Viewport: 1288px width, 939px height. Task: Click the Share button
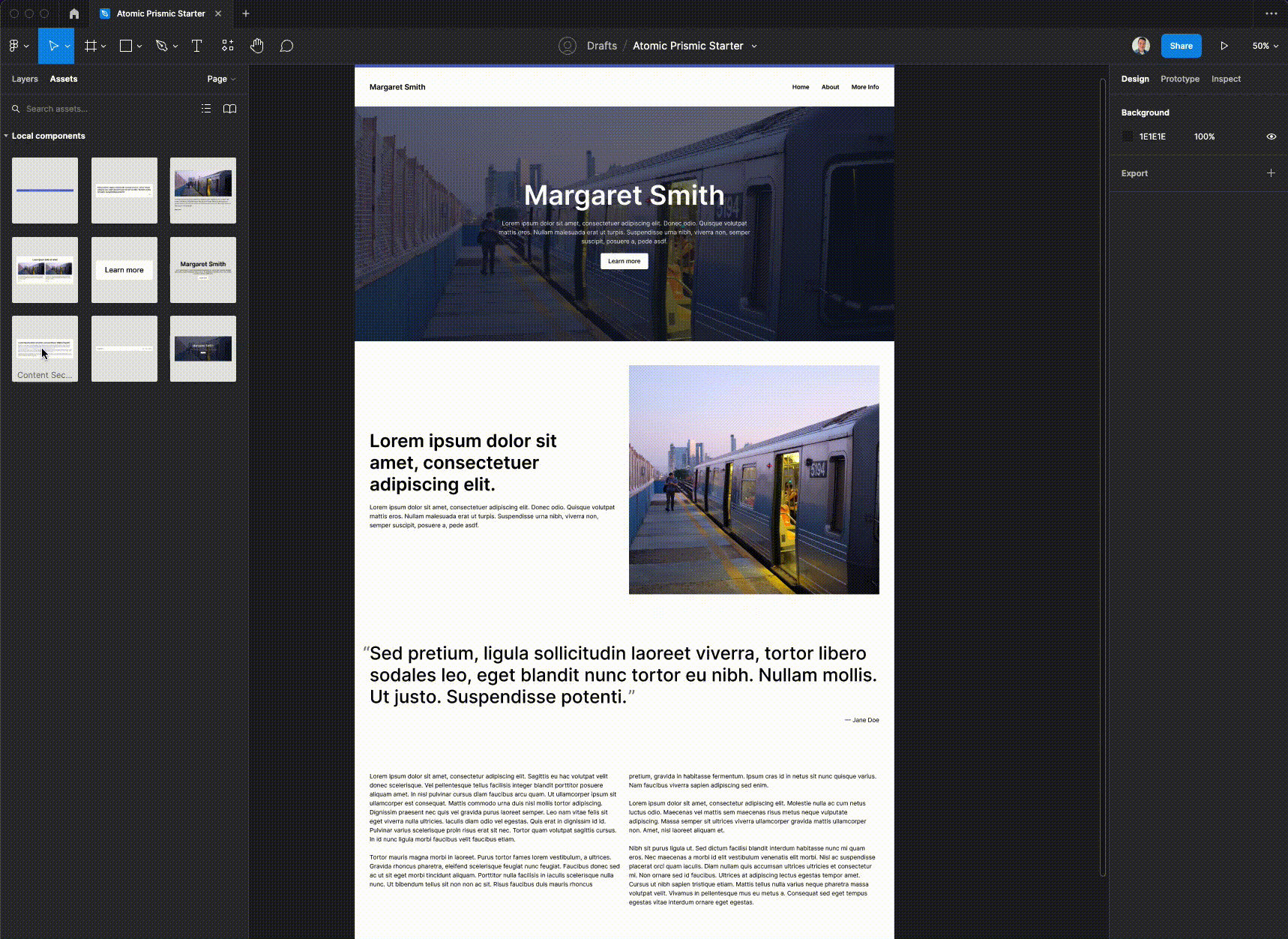[x=1181, y=46]
